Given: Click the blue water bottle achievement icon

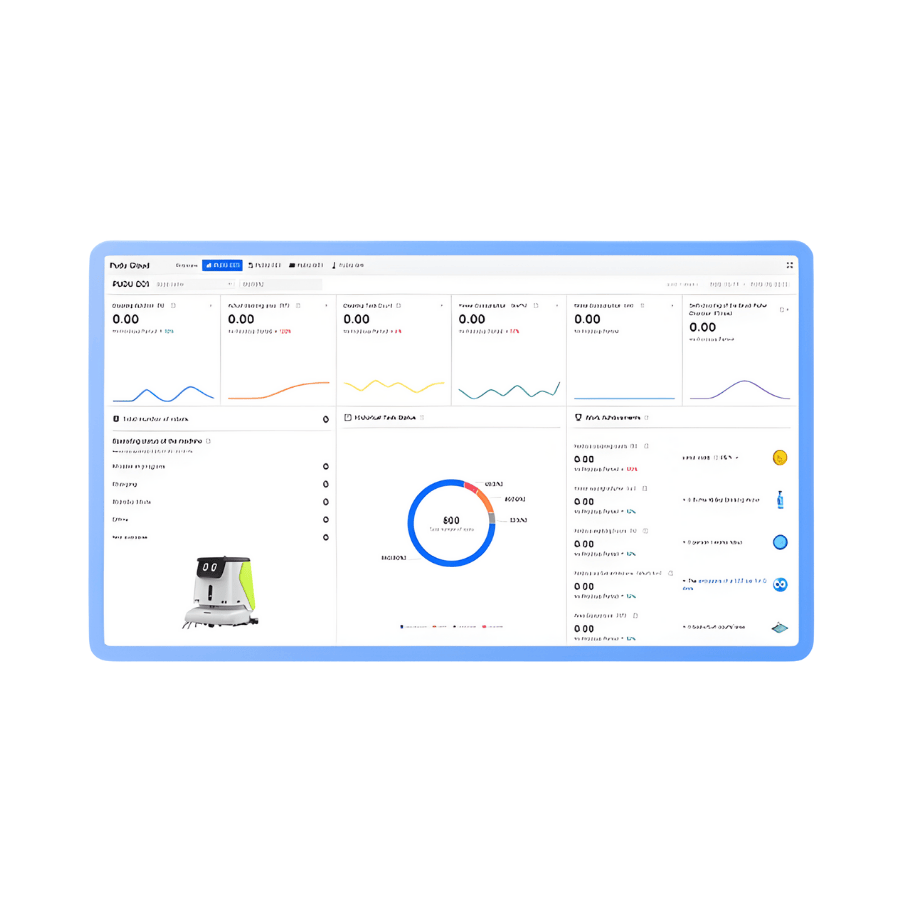Looking at the screenshot, I should (780, 500).
